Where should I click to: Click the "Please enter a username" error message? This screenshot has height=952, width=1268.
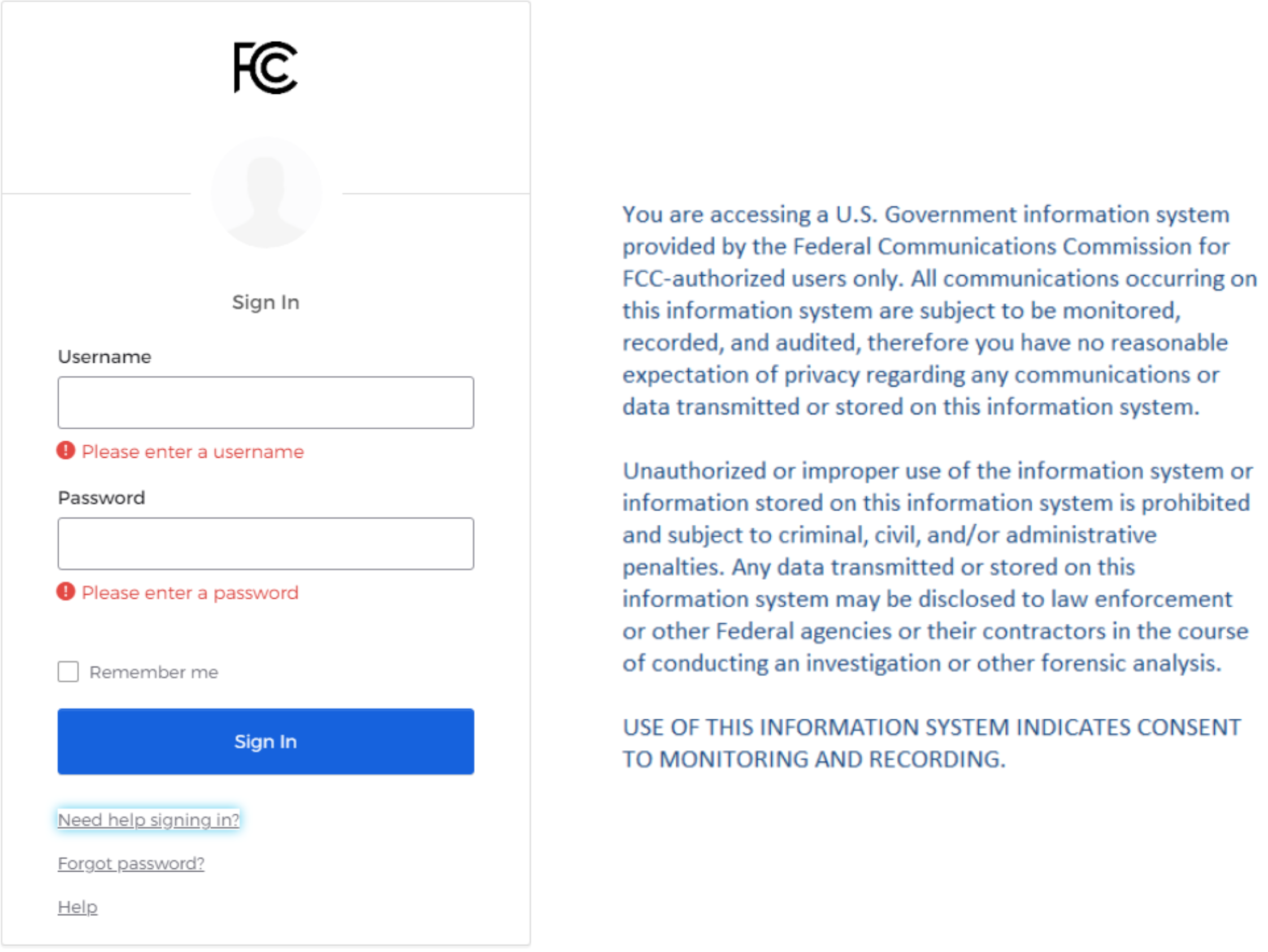193,451
